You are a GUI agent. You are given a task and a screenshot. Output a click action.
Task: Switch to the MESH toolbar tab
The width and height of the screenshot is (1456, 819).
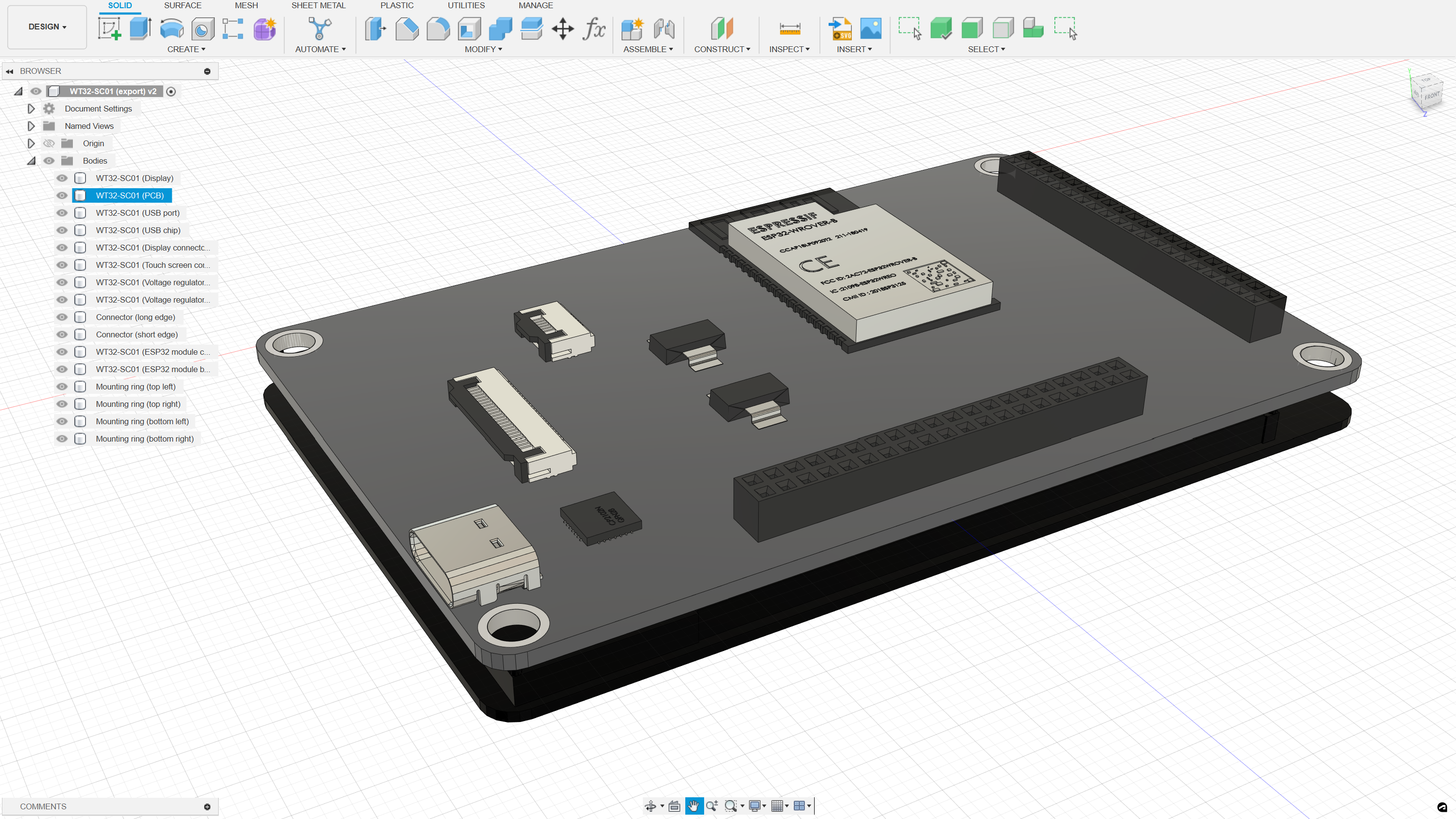[x=246, y=5]
